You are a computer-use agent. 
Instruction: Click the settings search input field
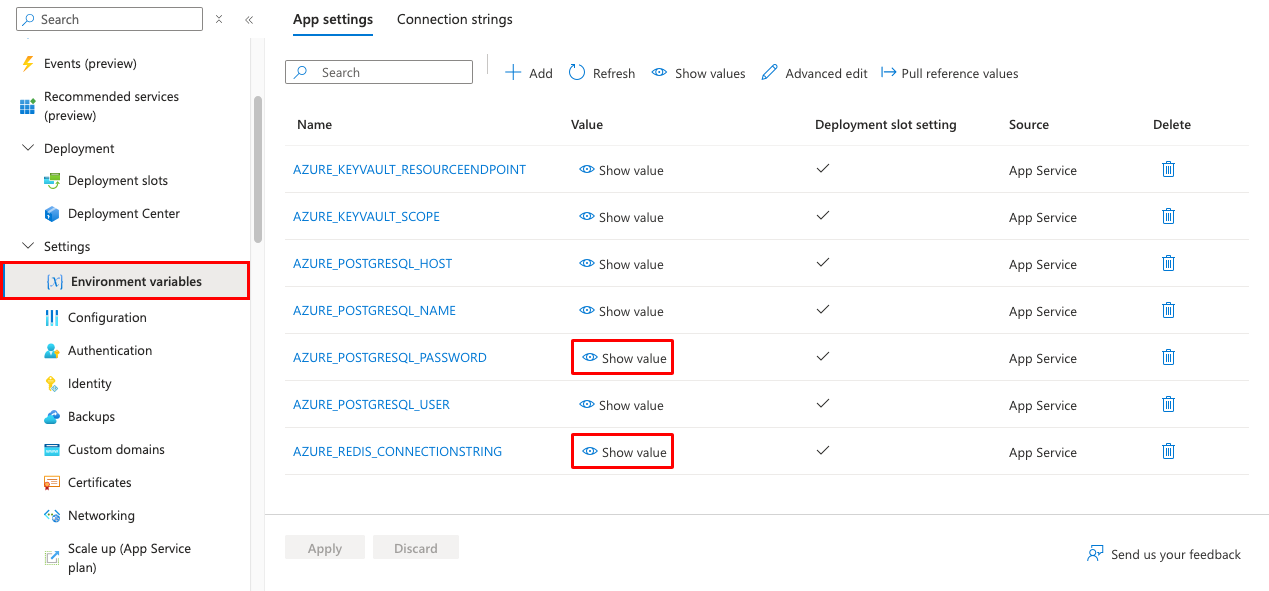[x=379, y=72]
